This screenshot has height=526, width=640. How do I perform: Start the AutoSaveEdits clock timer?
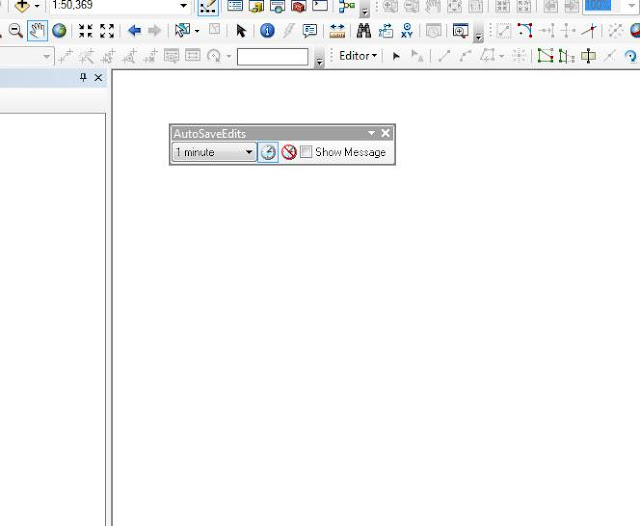click(x=268, y=153)
